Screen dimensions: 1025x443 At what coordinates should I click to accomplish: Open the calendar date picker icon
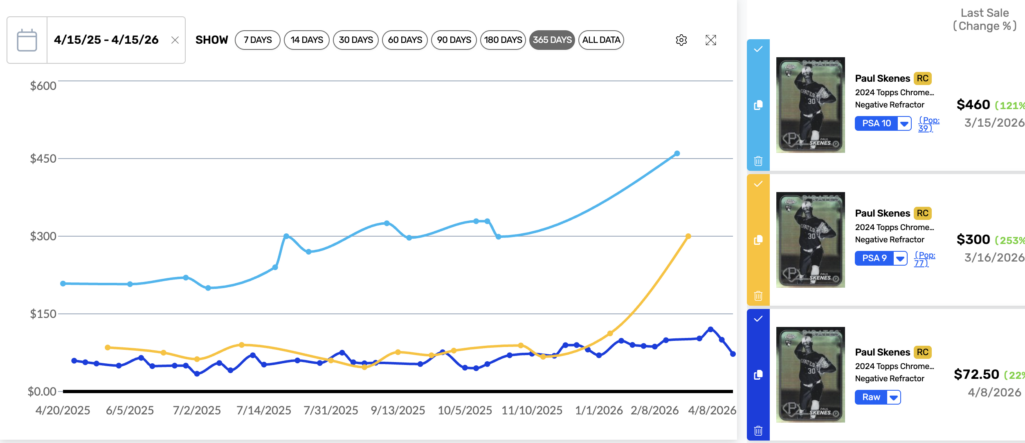pyautogui.click(x=27, y=40)
